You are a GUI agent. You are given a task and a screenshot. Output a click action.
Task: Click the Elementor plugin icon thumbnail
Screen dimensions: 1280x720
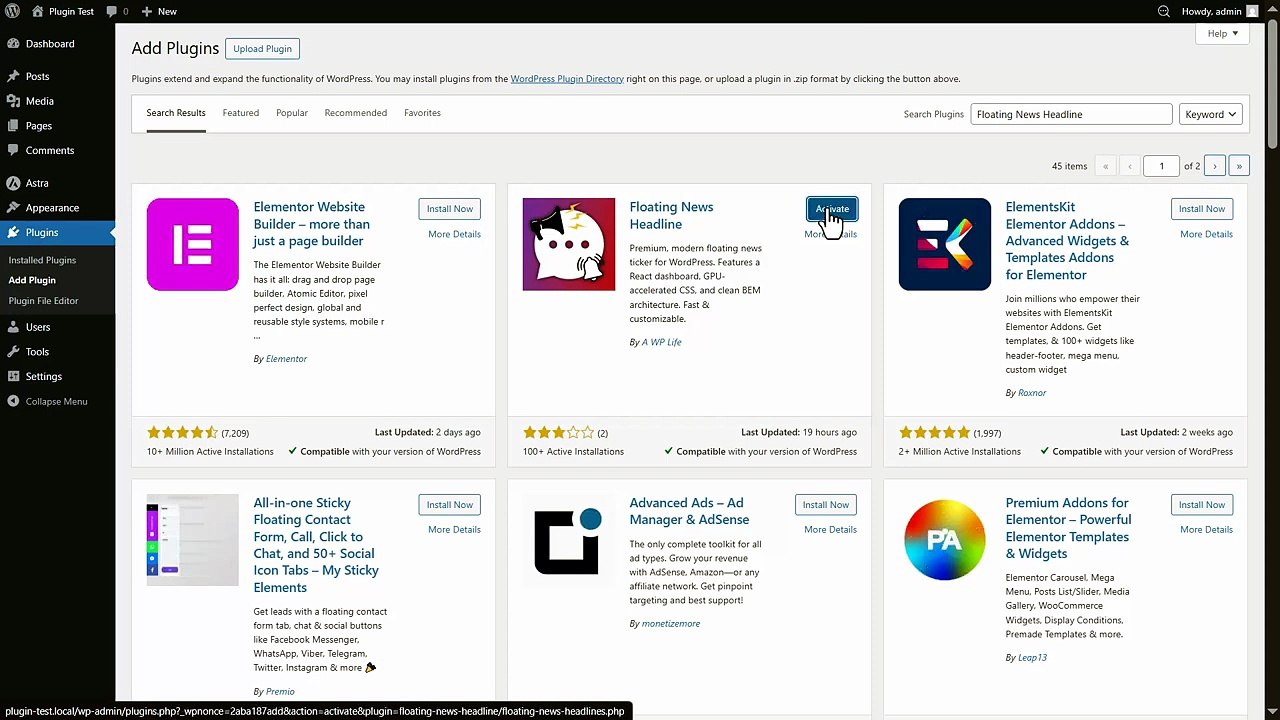193,245
